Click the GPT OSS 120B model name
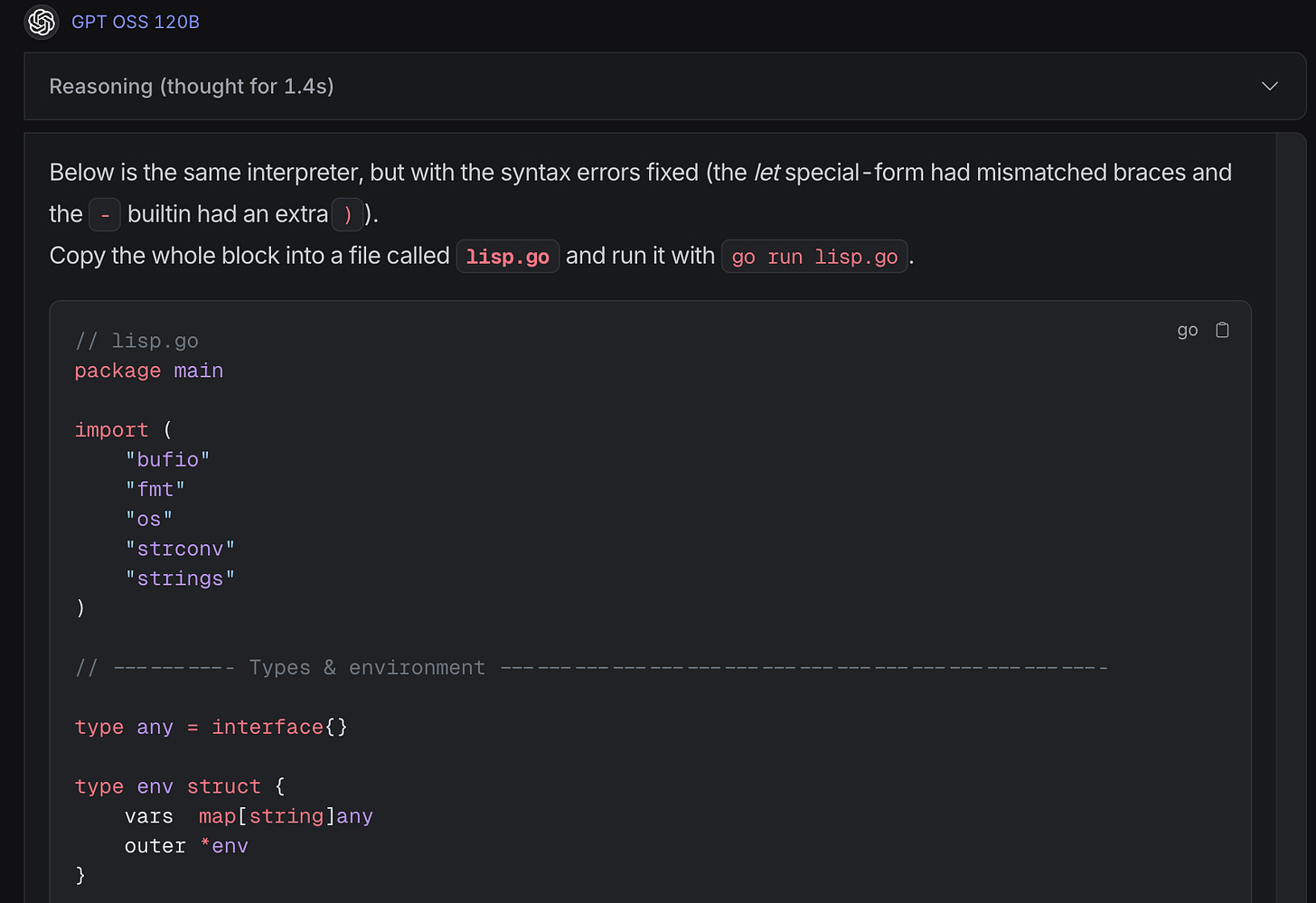Screen dimensions: 1316x903 tap(136, 22)
